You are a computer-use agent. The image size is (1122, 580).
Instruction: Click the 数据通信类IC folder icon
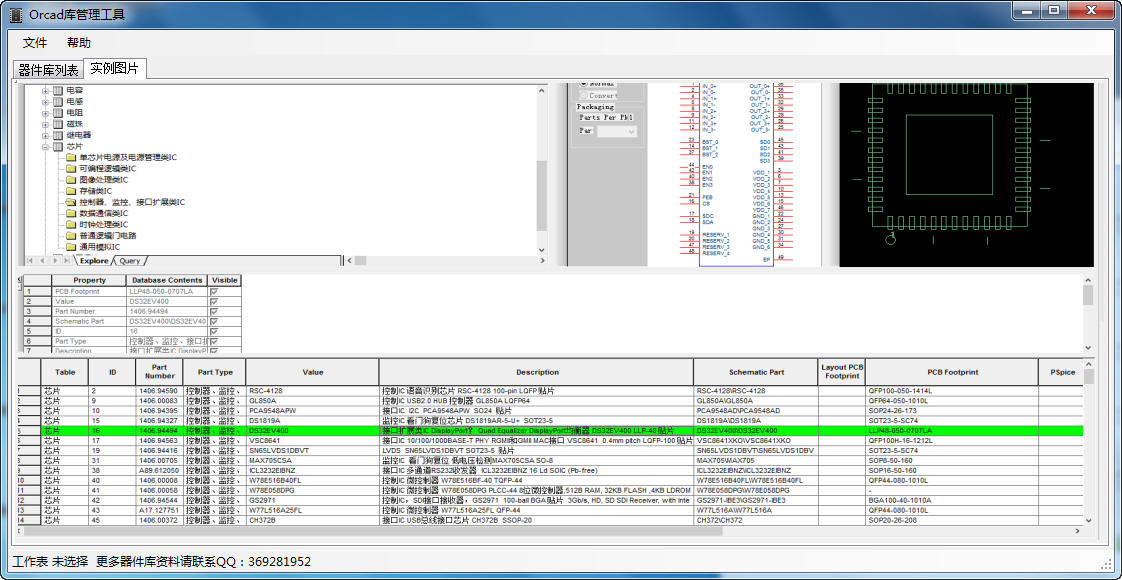[71, 213]
